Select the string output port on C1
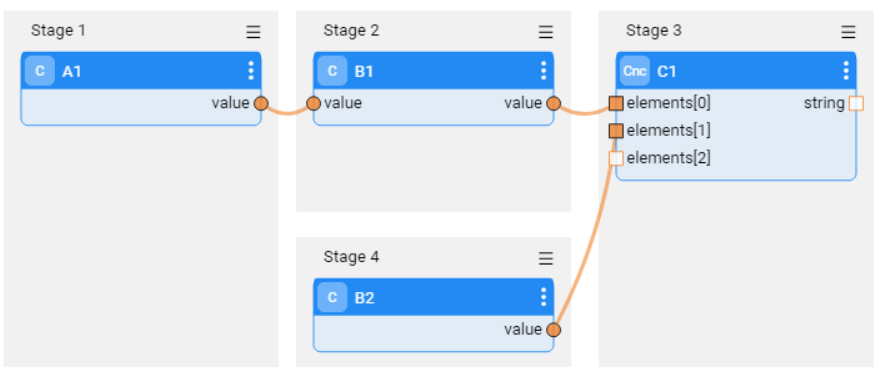The image size is (882, 367). pos(856,104)
